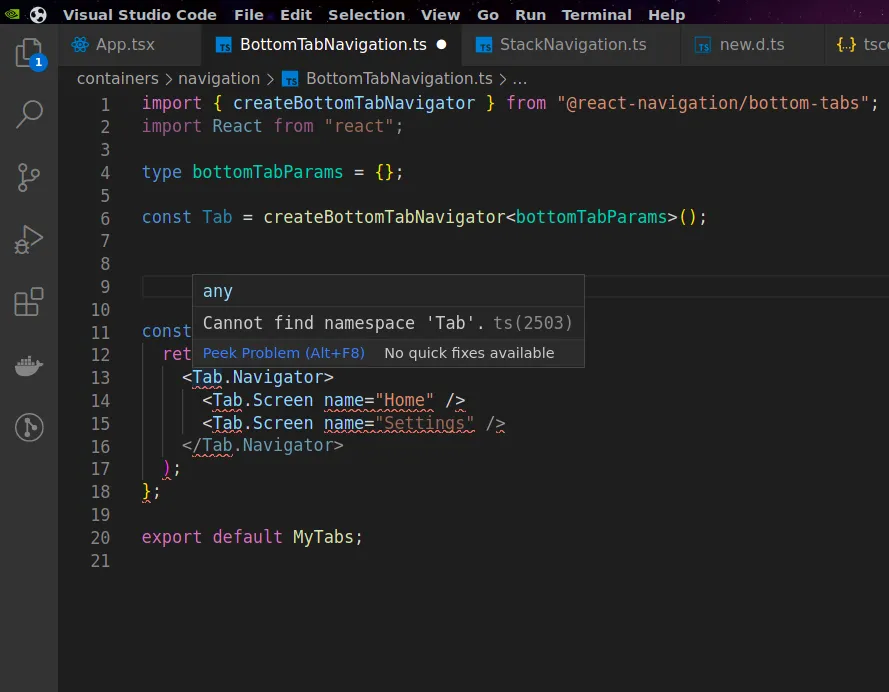The width and height of the screenshot is (889, 692).
Task: Open the Go menu
Action: 488,15
